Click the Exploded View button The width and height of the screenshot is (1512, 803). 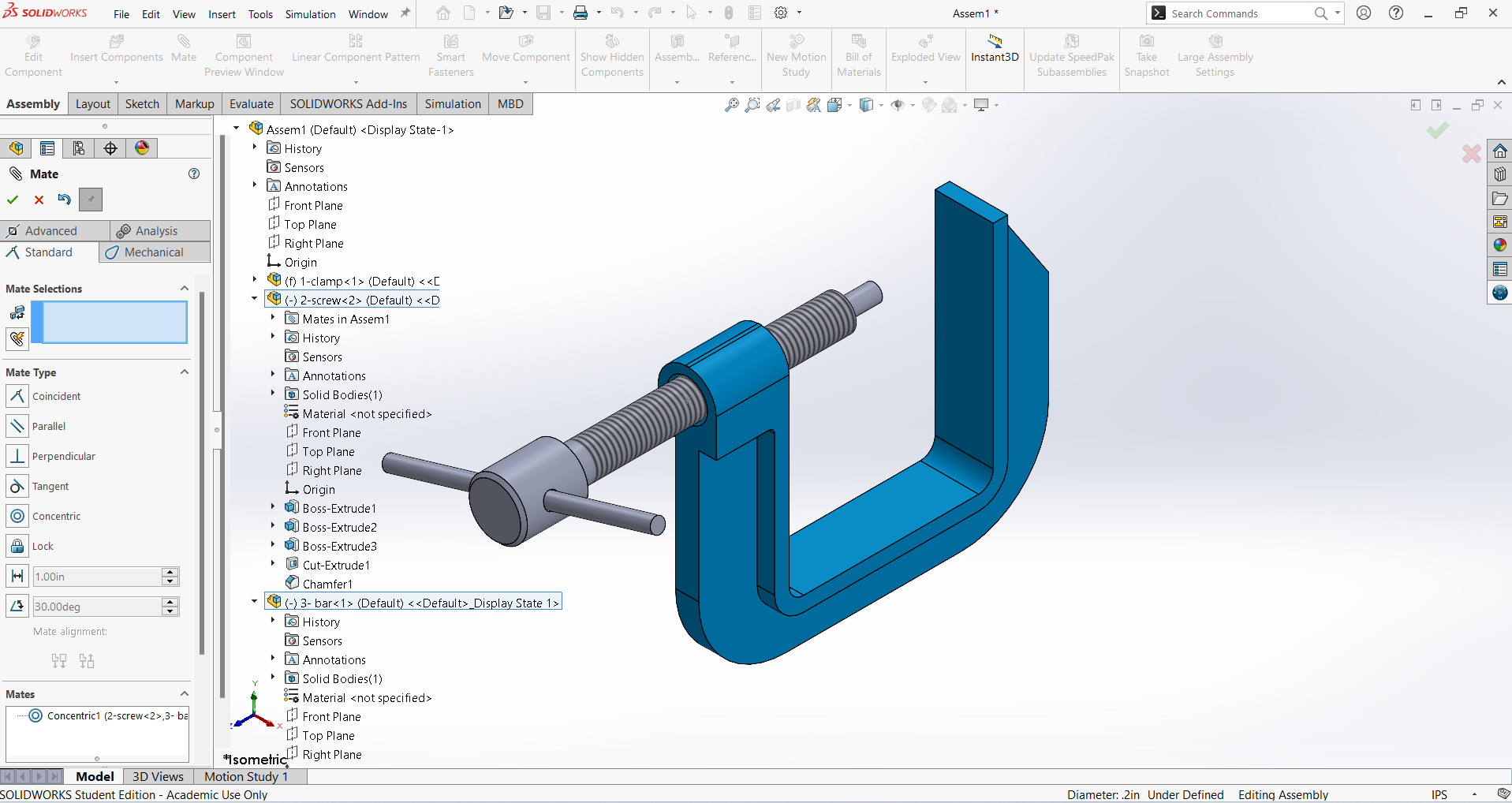(x=925, y=49)
